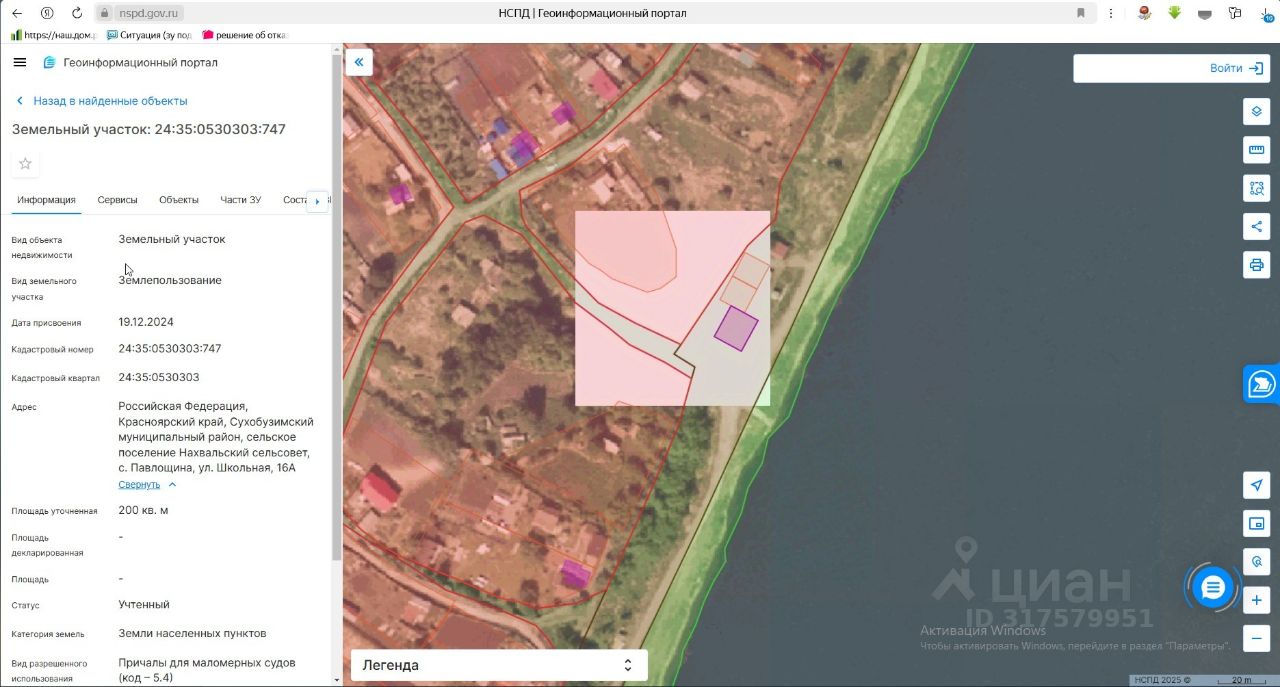Open the red map-pin browser extension

[1145, 13]
